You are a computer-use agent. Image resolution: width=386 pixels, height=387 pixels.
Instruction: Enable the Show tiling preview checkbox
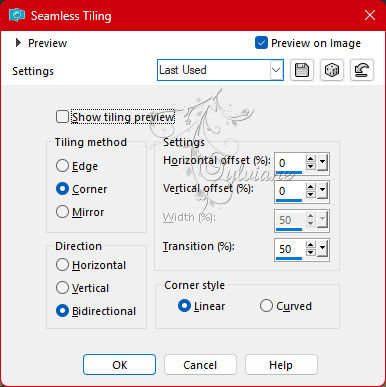62,117
